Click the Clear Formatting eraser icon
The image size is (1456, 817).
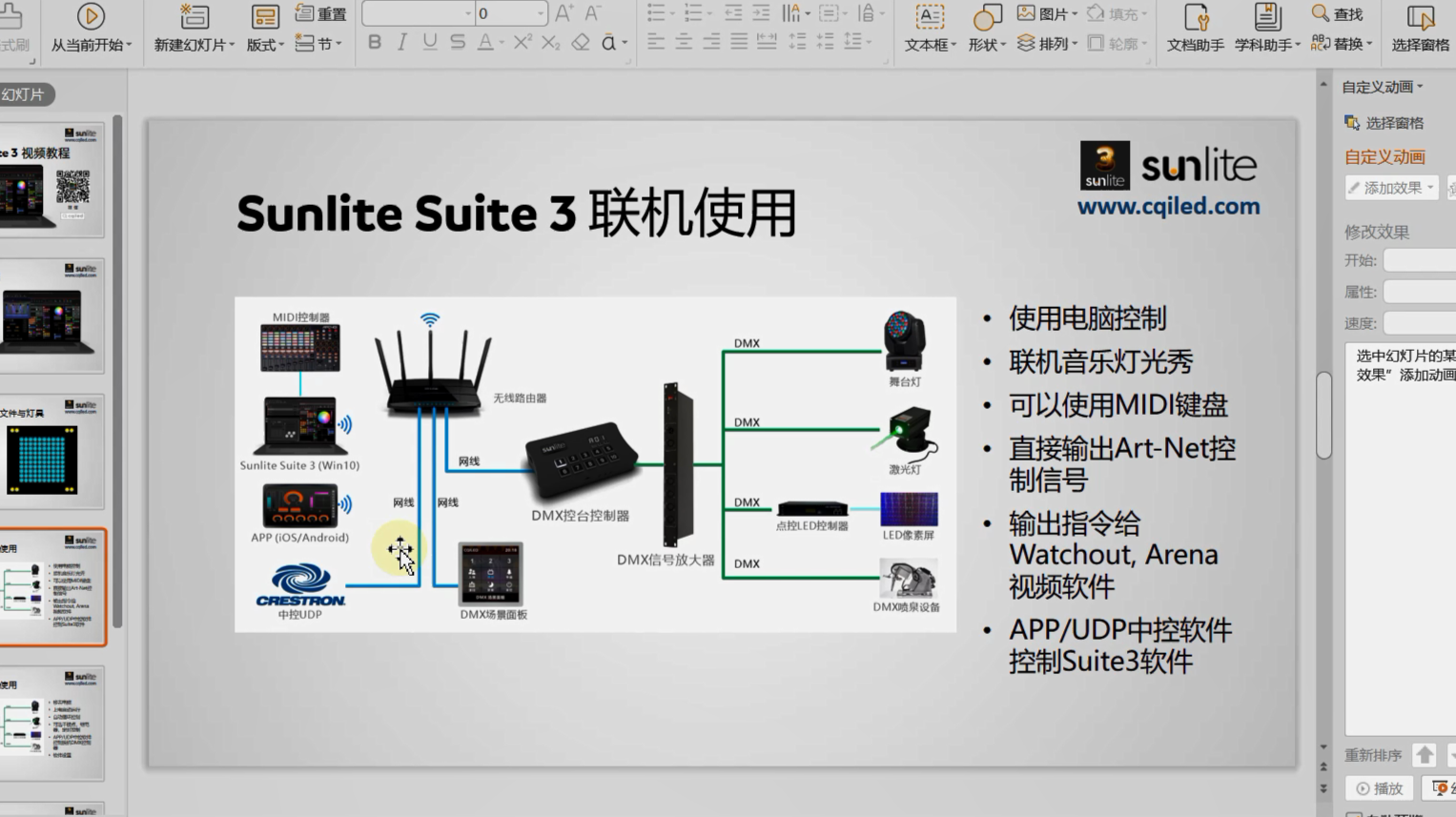(580, 43)
